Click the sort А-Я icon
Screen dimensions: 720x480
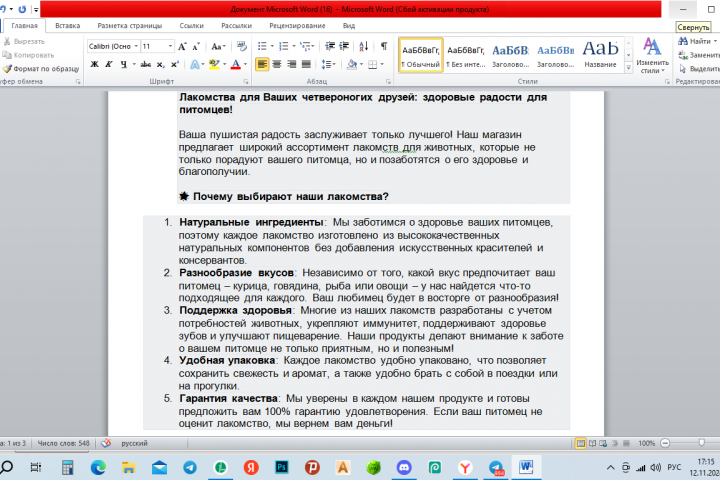click(x=364, y=46)
